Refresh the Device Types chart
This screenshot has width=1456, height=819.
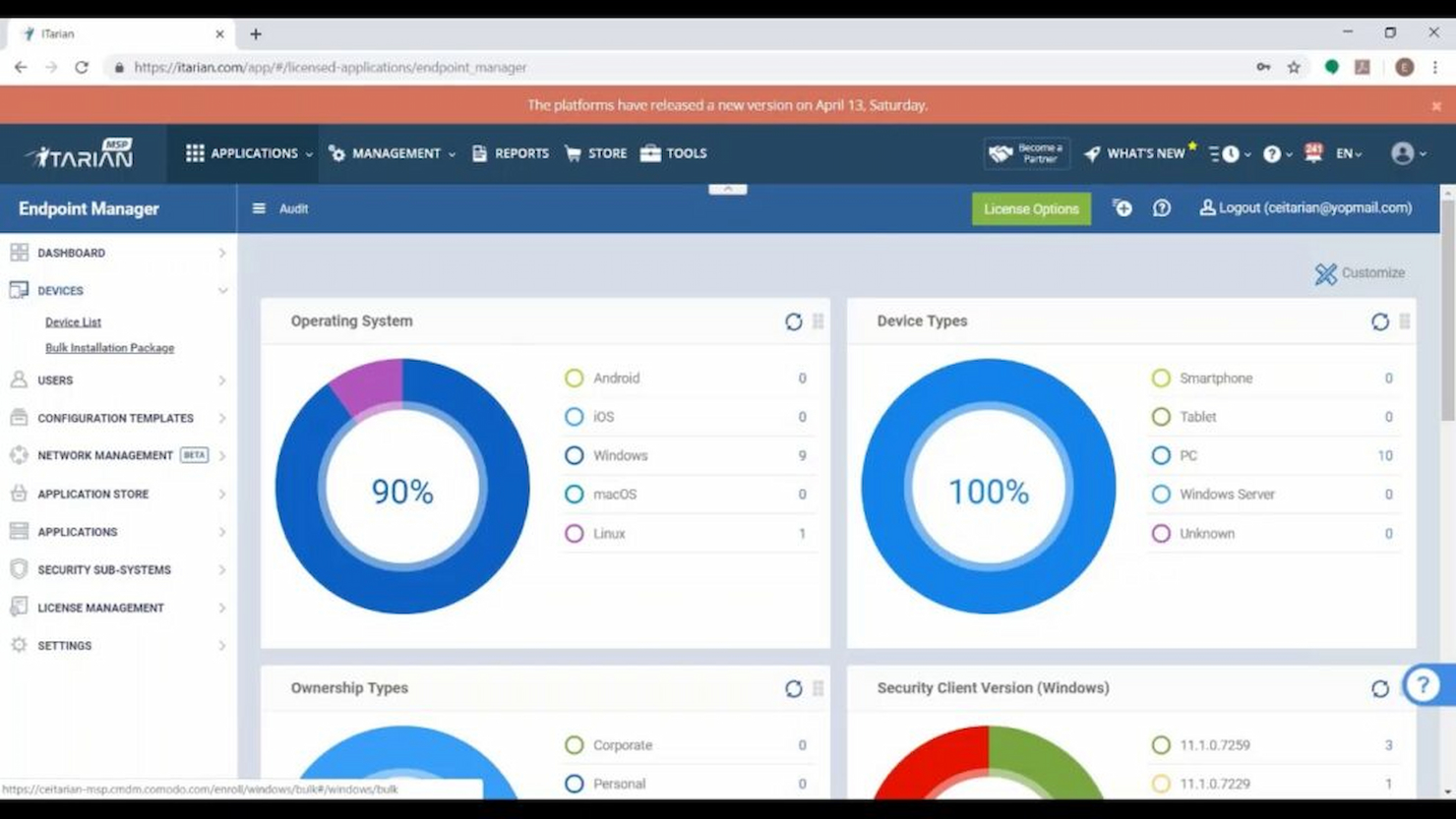pyautogui.click(x=1379, y=322)
